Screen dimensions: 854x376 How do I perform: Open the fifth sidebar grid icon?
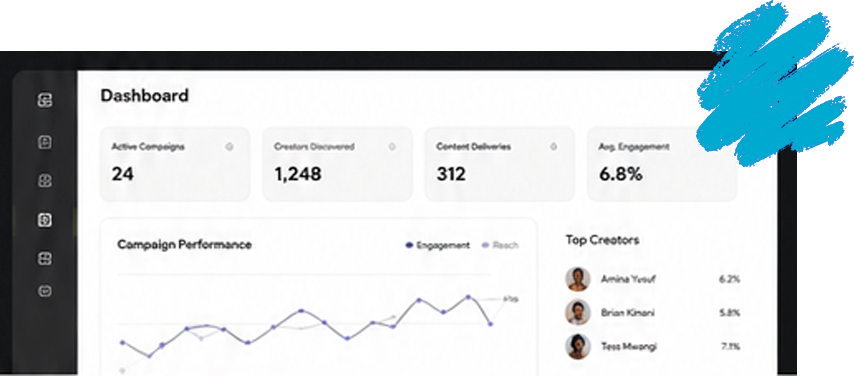[x=45, y=258]
